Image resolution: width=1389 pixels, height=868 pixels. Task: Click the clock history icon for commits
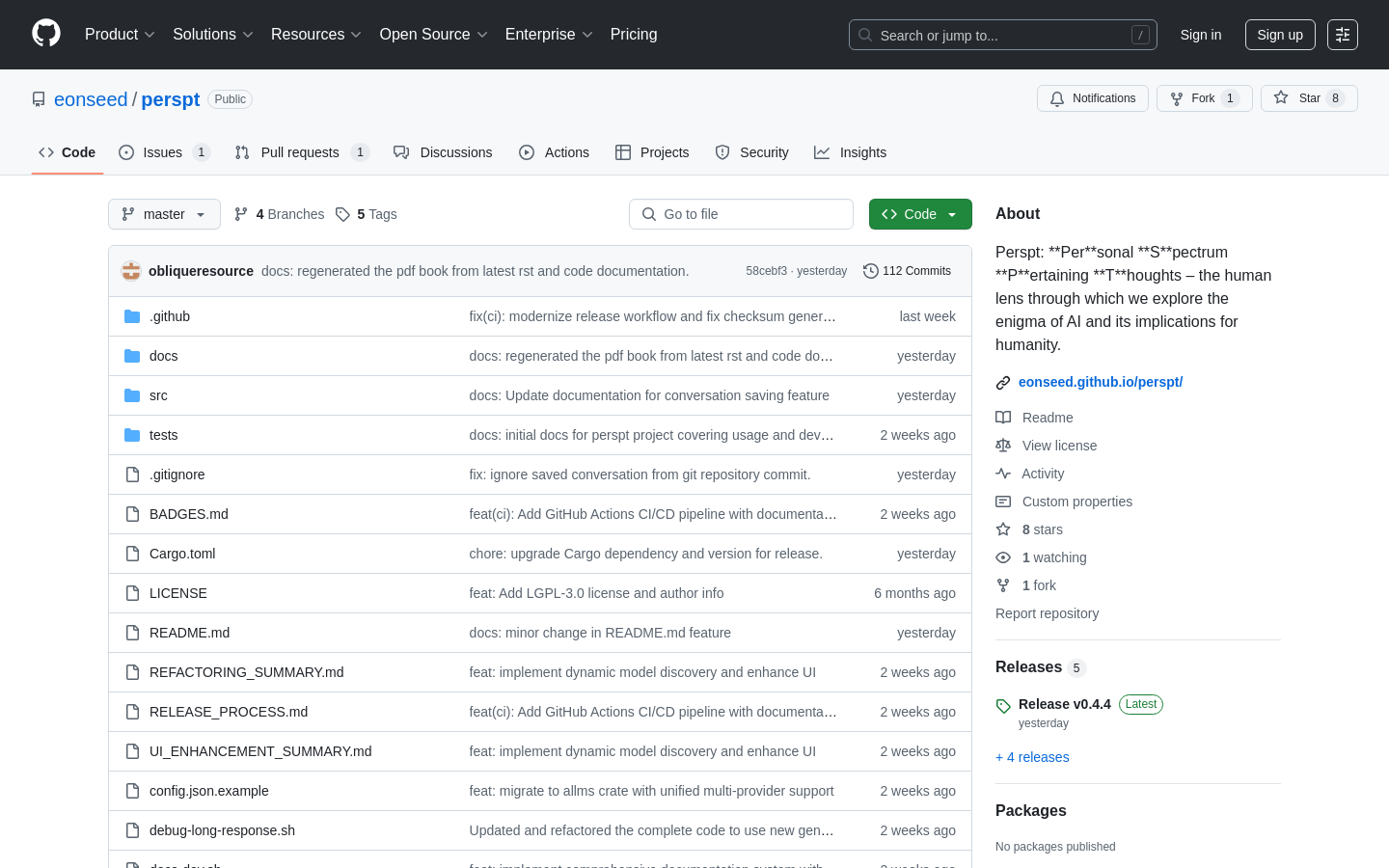pos(871,271)
